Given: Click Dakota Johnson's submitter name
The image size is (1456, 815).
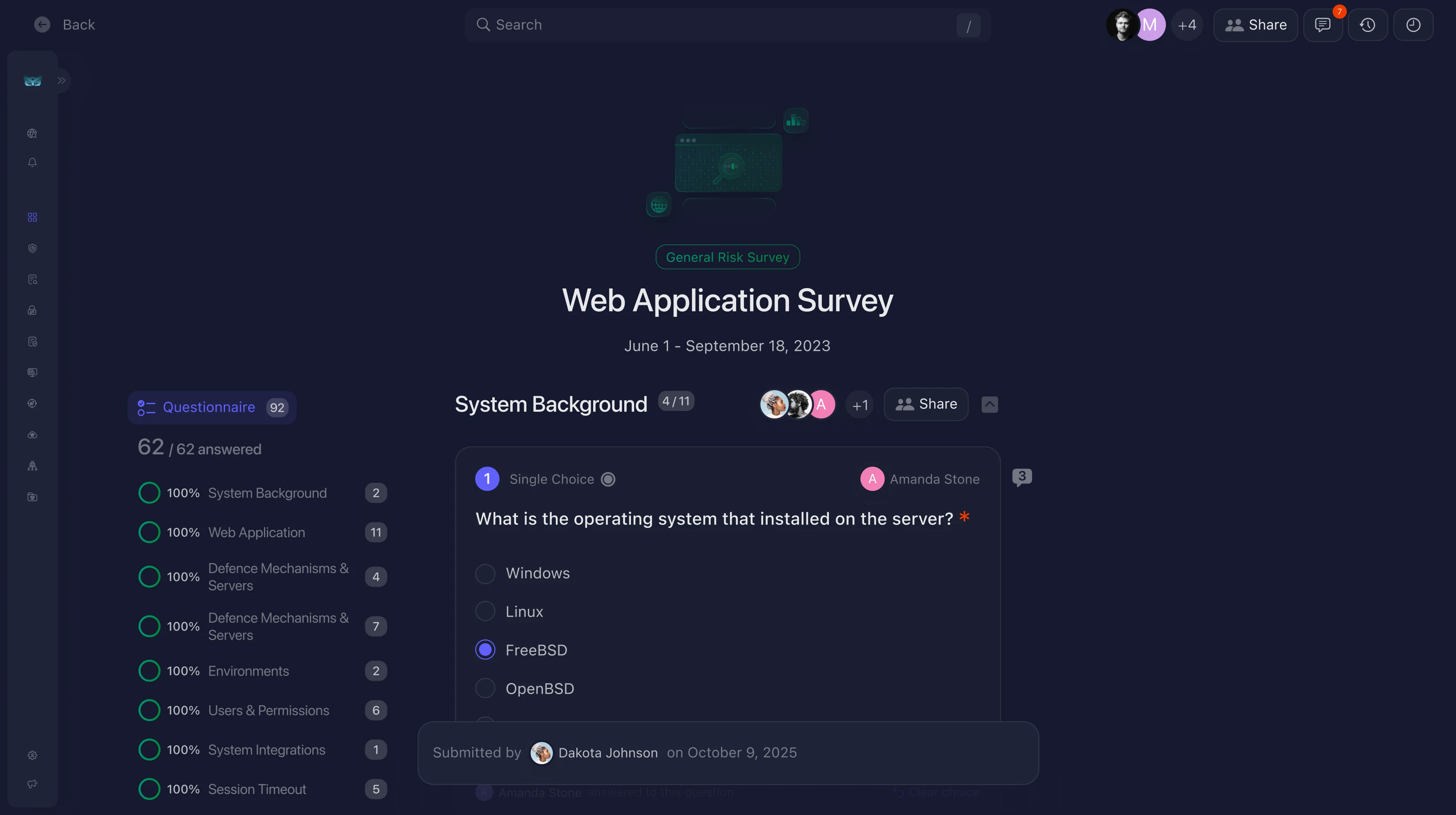Looking at the screenshot, I should click(x=607, y=753).
